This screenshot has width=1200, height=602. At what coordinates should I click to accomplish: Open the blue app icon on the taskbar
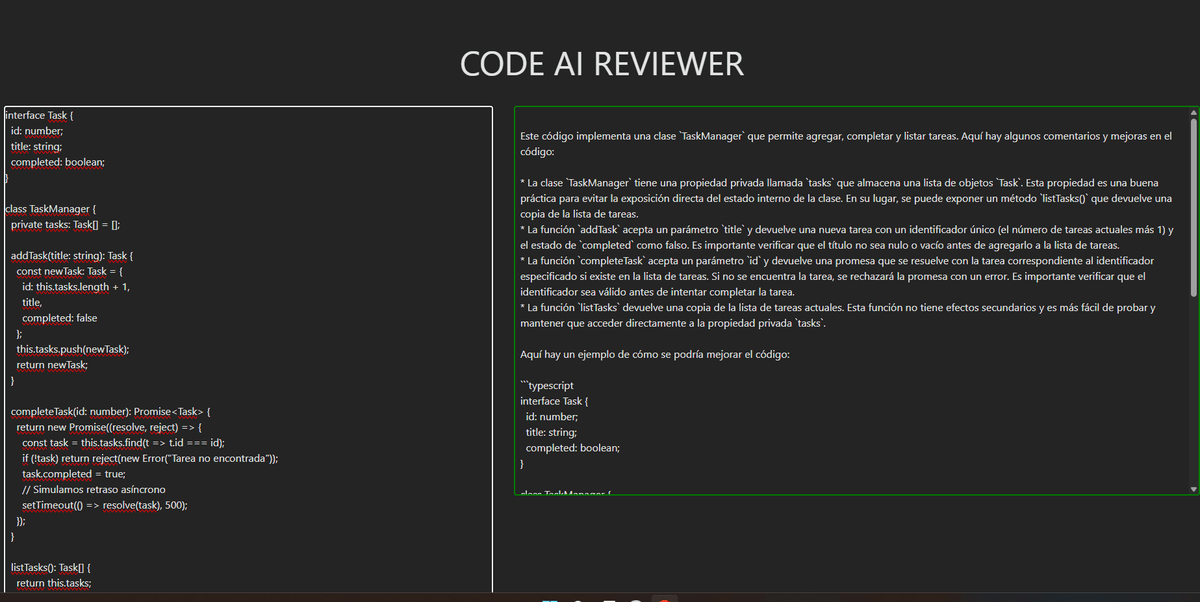550,599
